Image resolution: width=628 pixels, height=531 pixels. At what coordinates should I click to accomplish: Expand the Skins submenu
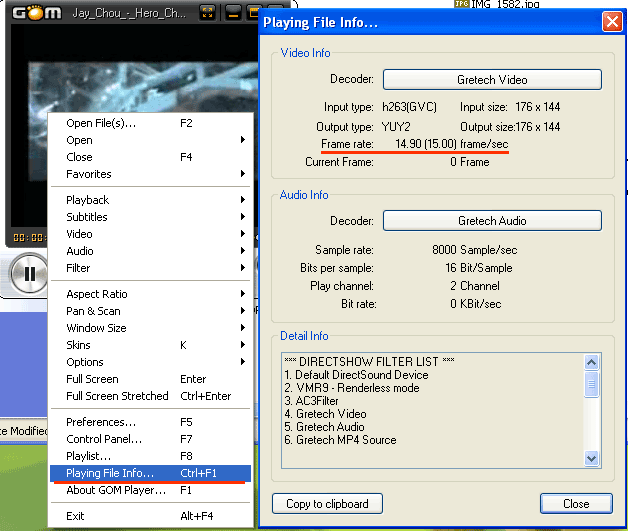pos(150,345)
